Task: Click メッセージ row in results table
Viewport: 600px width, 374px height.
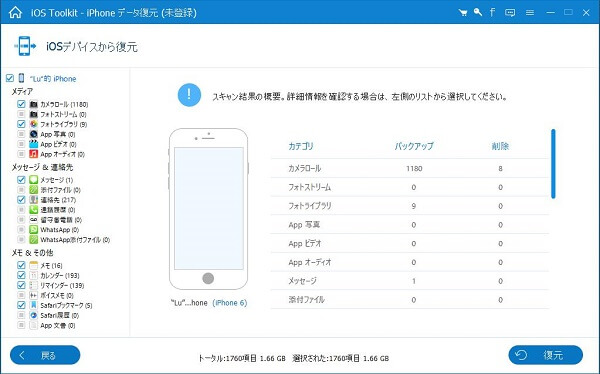Action: point(410,281)
